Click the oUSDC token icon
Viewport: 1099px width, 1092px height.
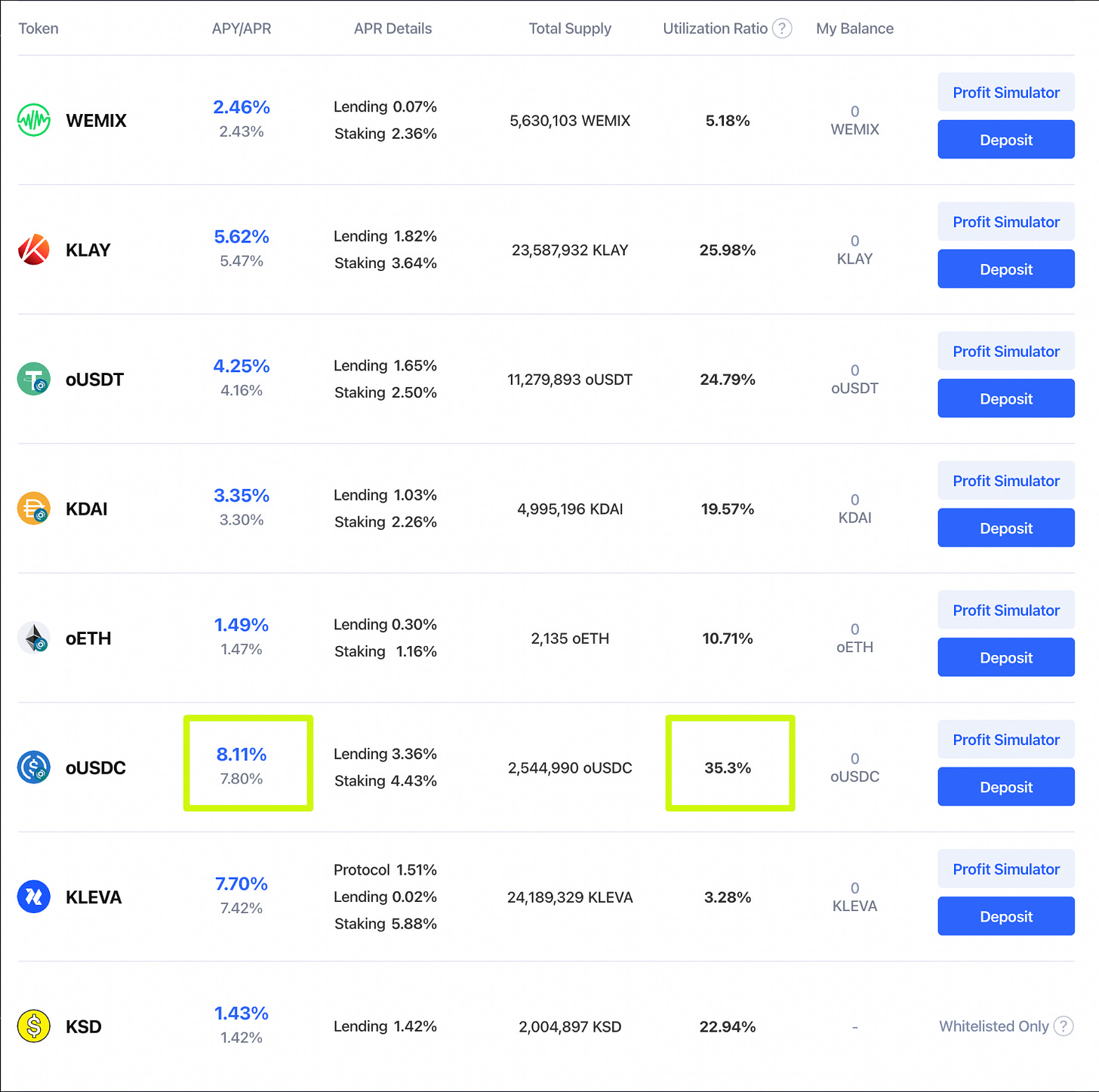34,767
